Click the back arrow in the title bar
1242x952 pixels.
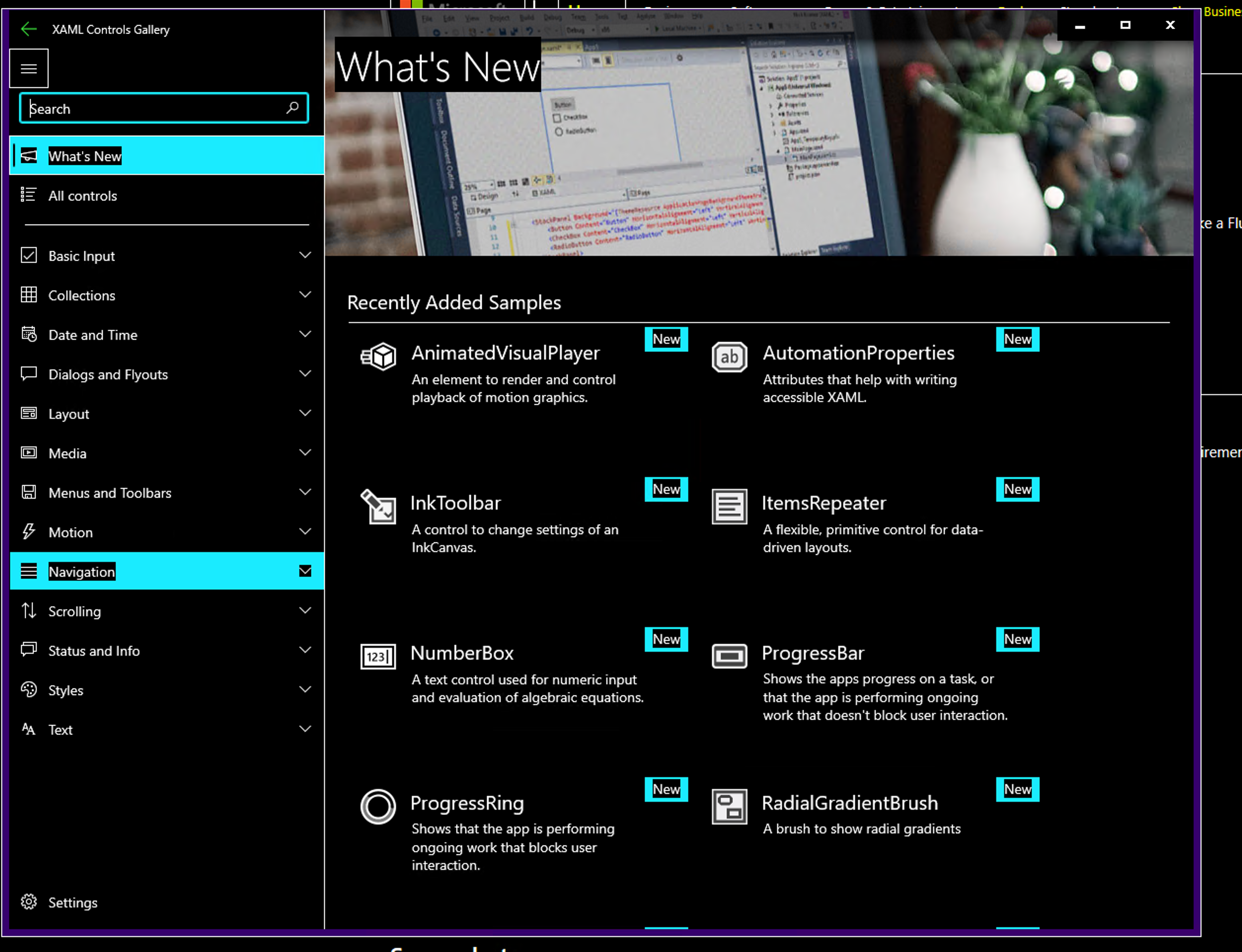pyautogui.click(x=28, y=29)
